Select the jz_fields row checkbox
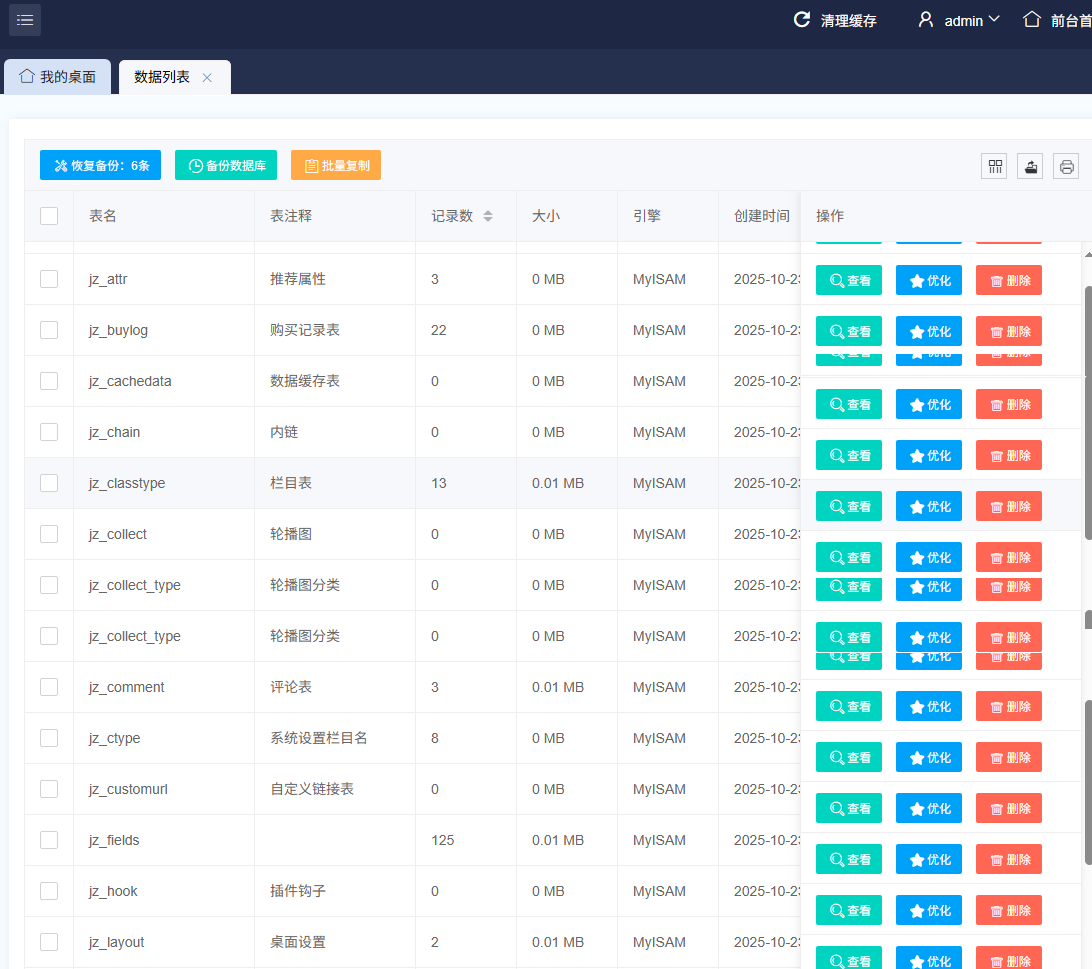The image size is (1092, 969). (49, 840)
